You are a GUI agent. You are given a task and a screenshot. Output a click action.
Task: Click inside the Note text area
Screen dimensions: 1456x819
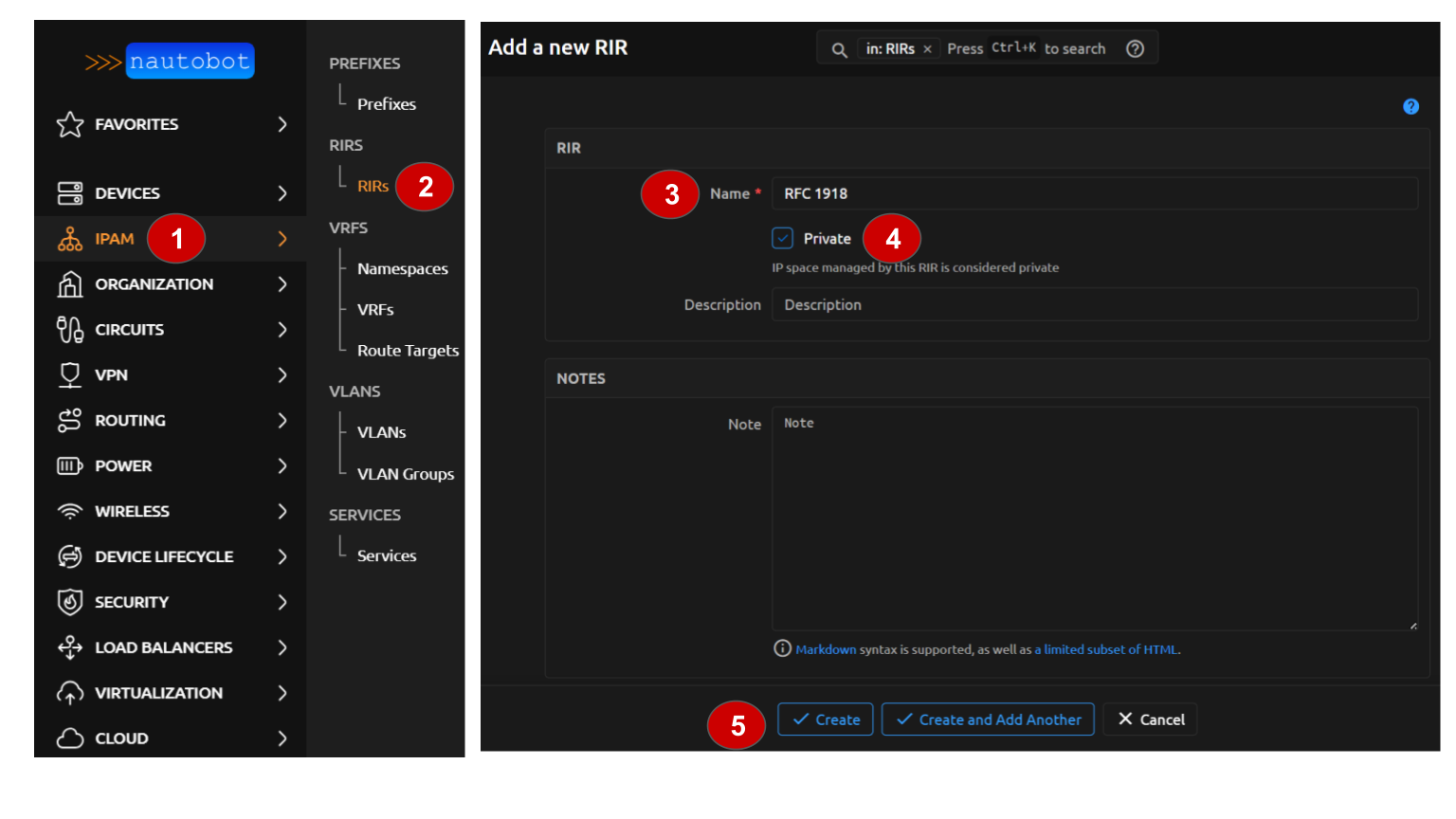[x=1094, y=519]
